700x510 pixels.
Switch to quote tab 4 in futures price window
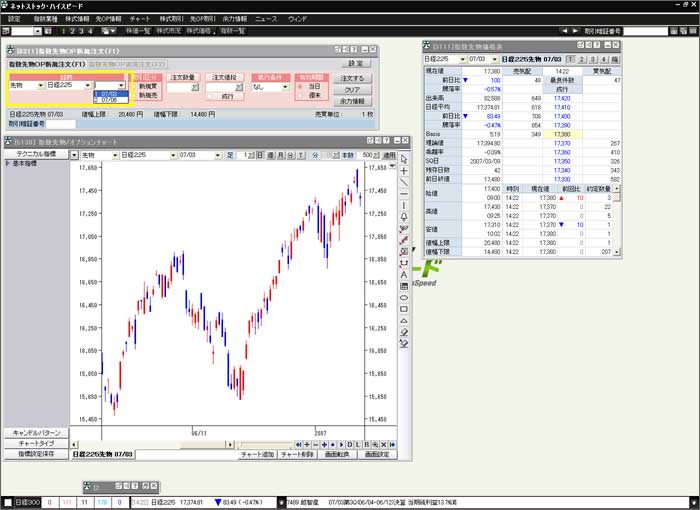click(604, 59)
